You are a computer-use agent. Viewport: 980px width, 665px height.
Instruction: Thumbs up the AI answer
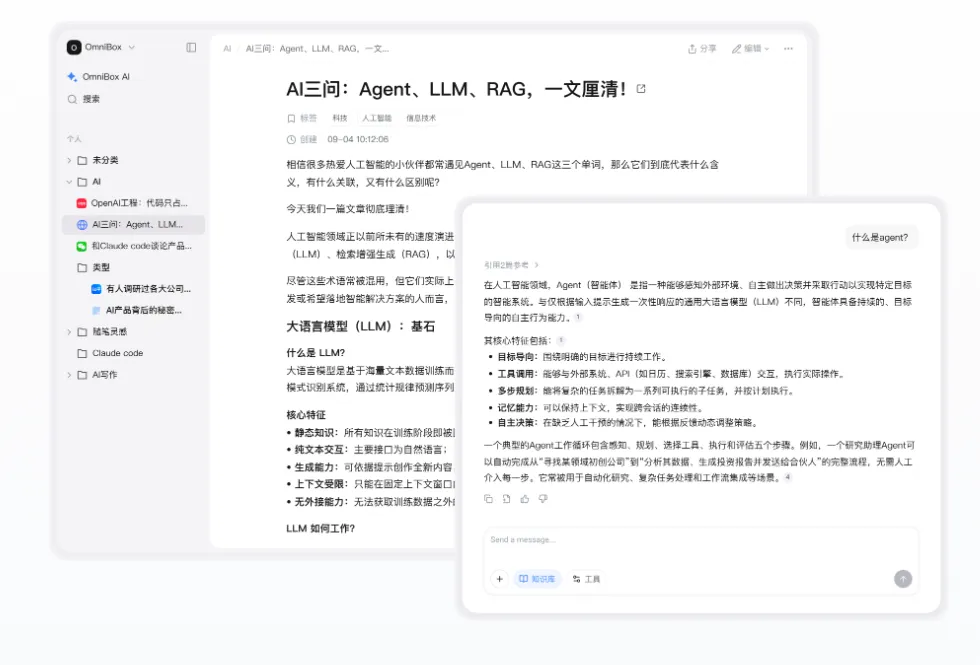[x=524, y=498]
